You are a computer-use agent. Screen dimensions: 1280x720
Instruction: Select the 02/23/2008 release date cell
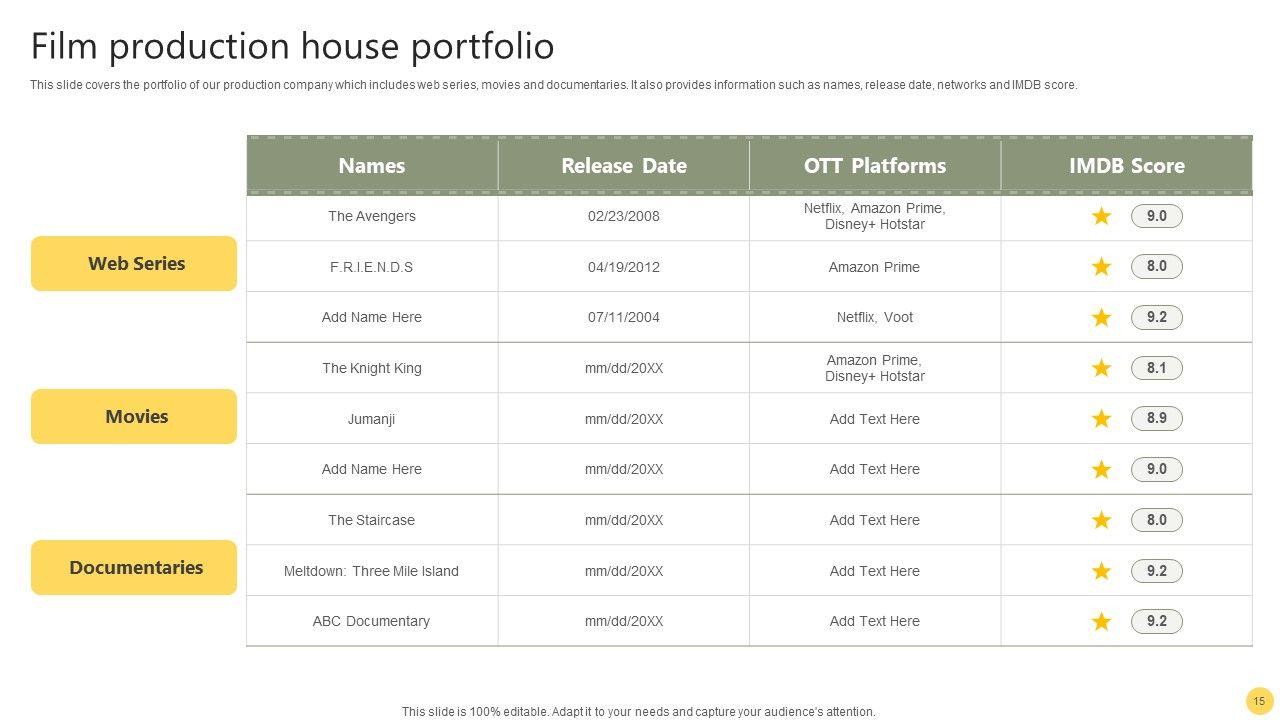(624, 216)
